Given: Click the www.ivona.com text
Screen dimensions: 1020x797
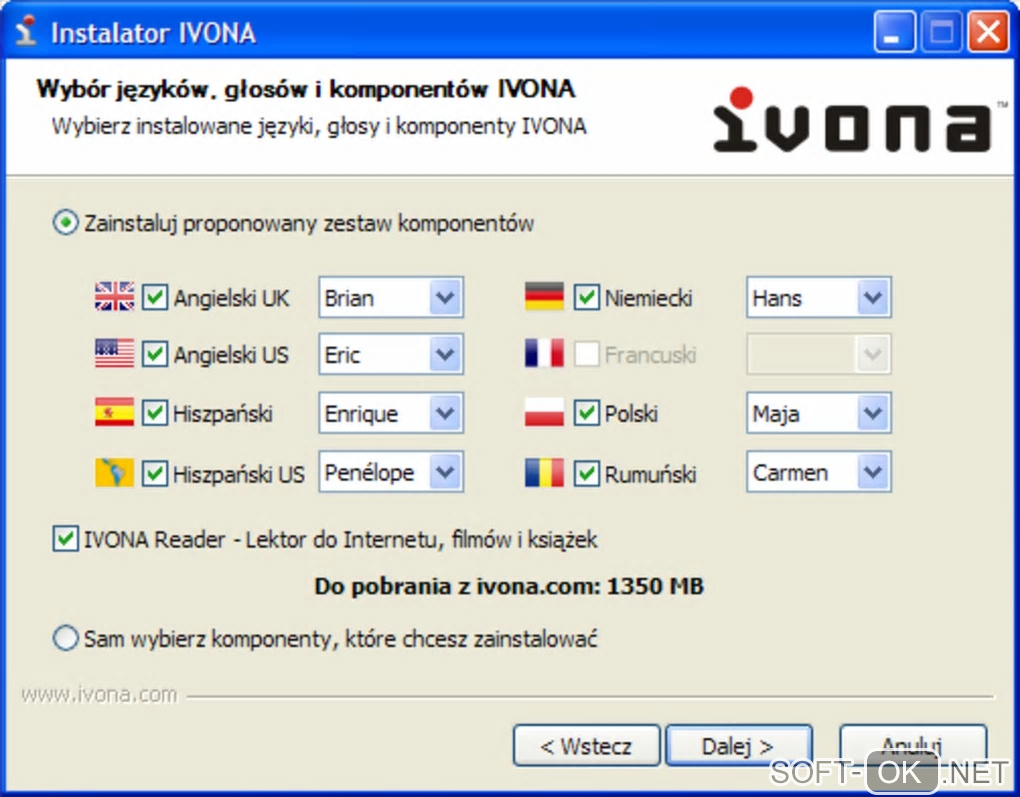Looking at the screenshot, I should click(99, 694).
